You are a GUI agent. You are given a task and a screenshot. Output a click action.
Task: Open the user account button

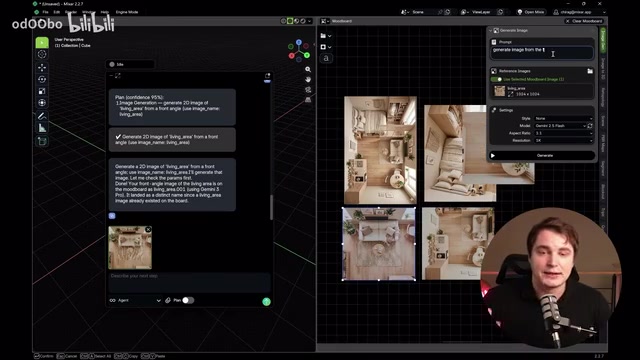tap(579, 12)
